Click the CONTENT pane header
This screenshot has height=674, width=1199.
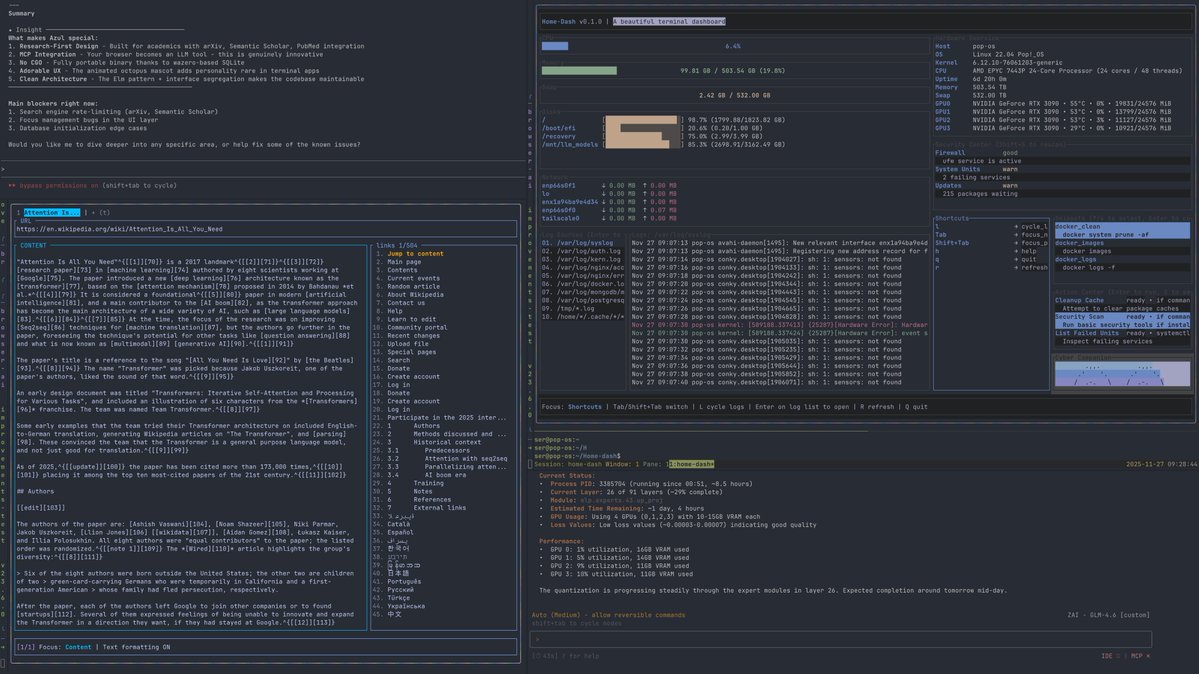[33, 246]
